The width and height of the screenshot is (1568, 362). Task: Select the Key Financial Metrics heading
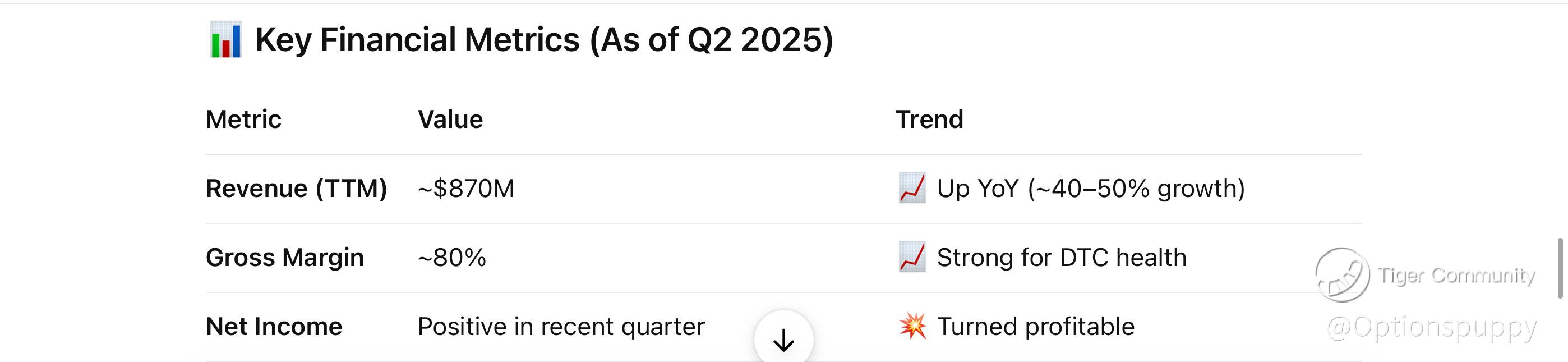(x=544, y=40)
